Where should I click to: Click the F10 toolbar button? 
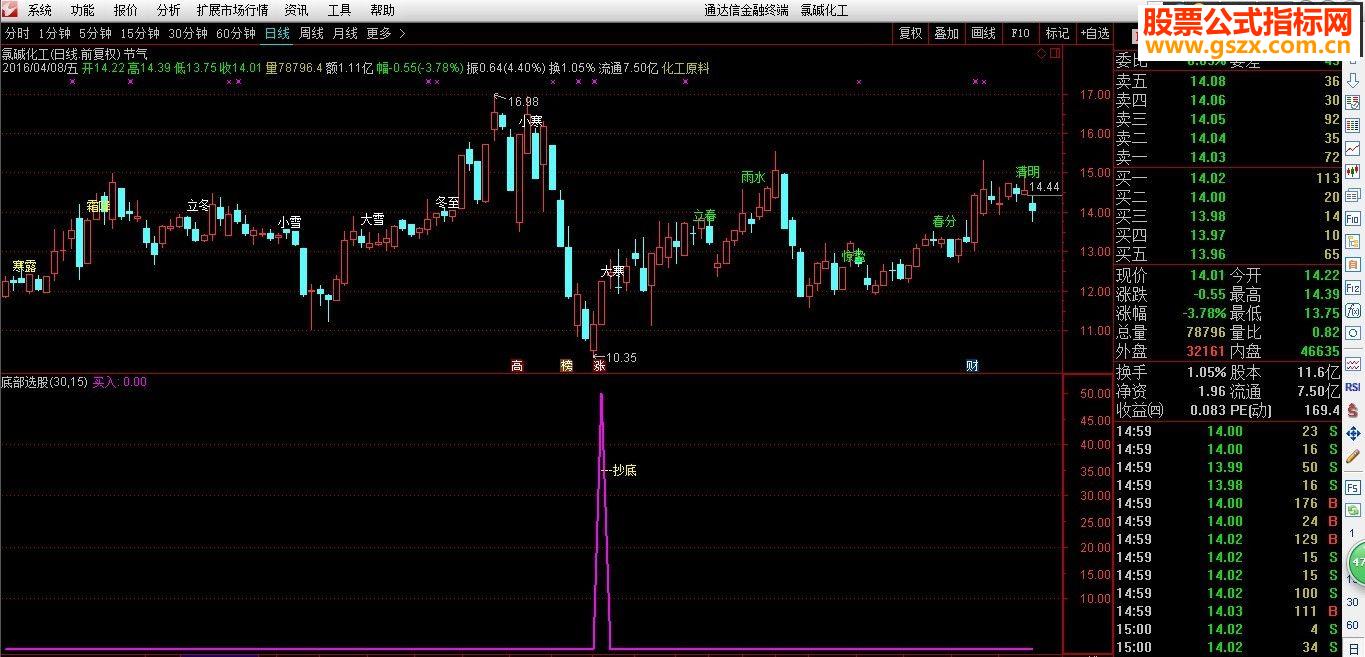point(1020,33)
